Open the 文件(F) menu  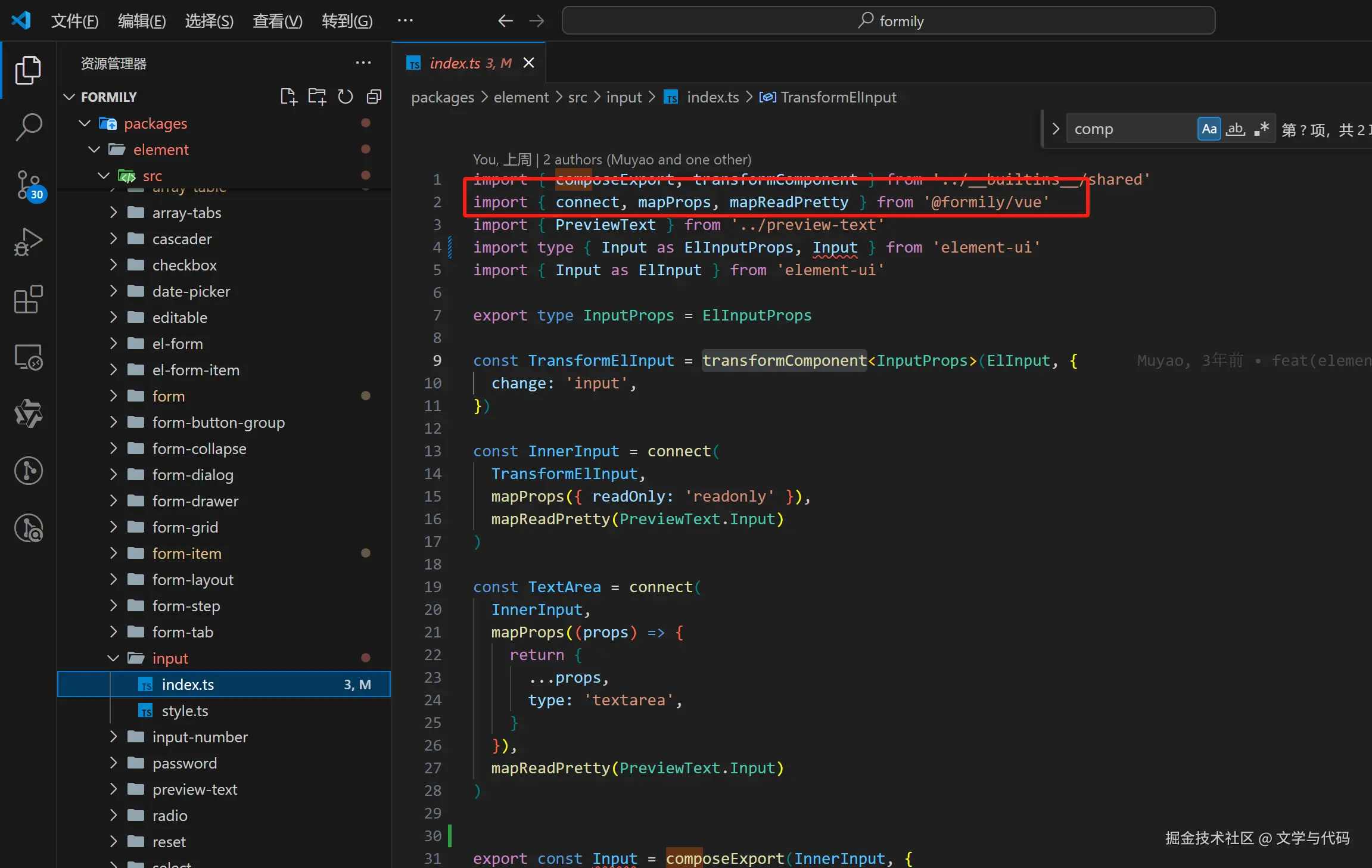tap(74, 21)
